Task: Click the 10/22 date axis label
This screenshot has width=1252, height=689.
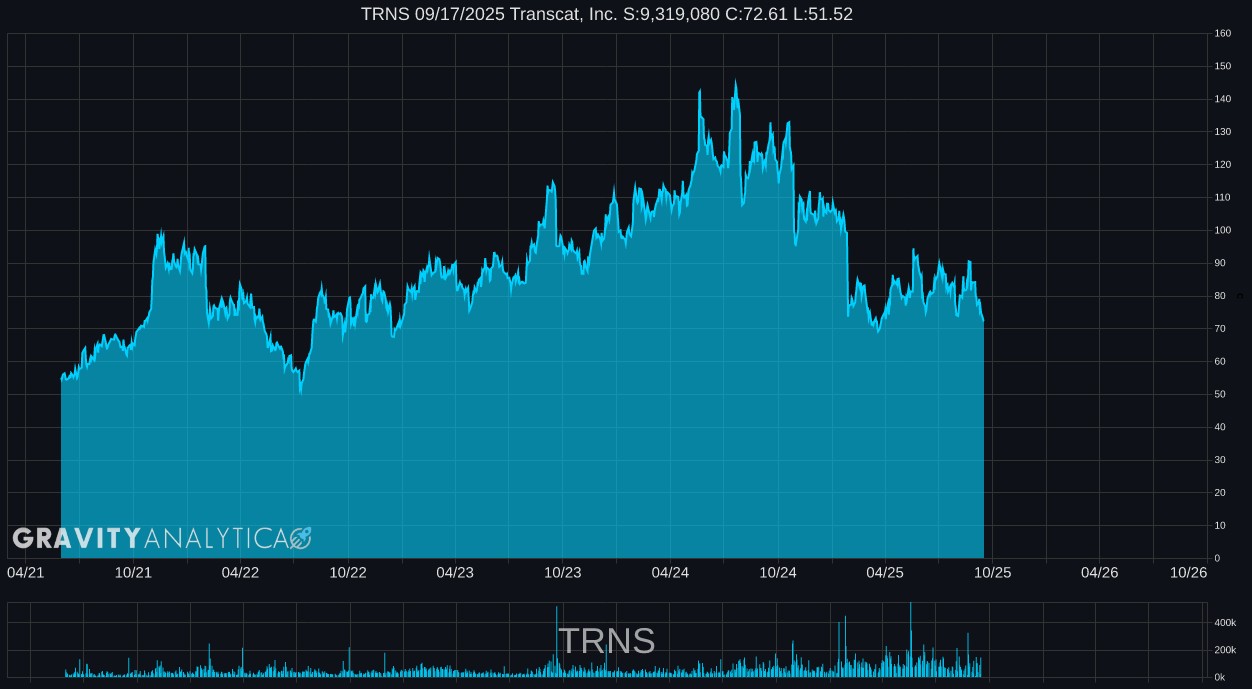Action: 348,572
